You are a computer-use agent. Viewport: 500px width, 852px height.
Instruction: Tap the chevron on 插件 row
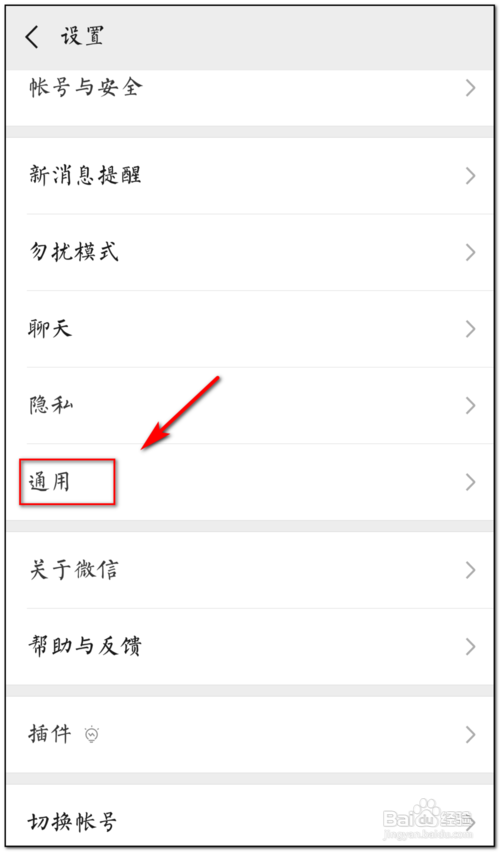(x=471, y=734)
